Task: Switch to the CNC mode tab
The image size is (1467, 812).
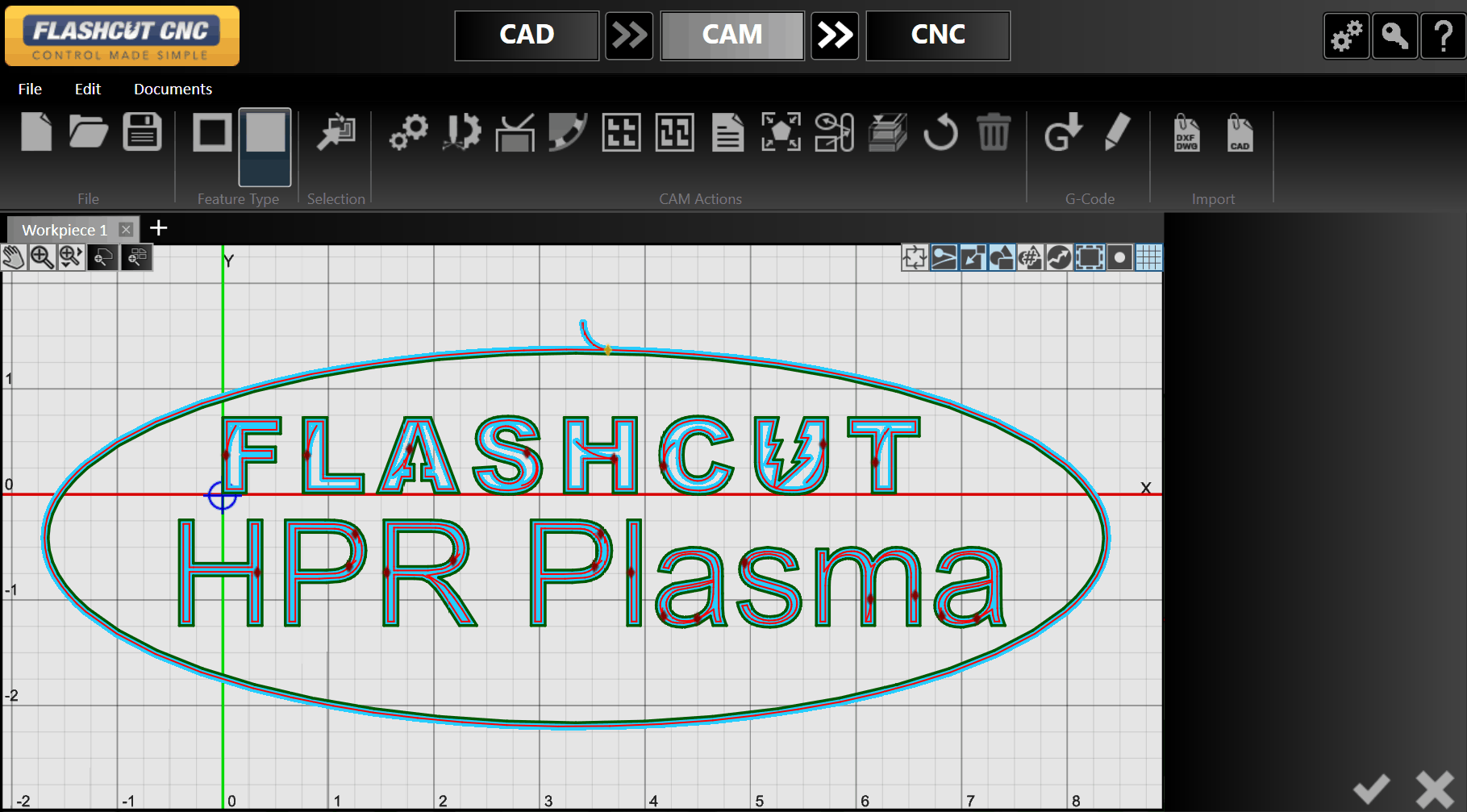Action: tap(938, 35)
